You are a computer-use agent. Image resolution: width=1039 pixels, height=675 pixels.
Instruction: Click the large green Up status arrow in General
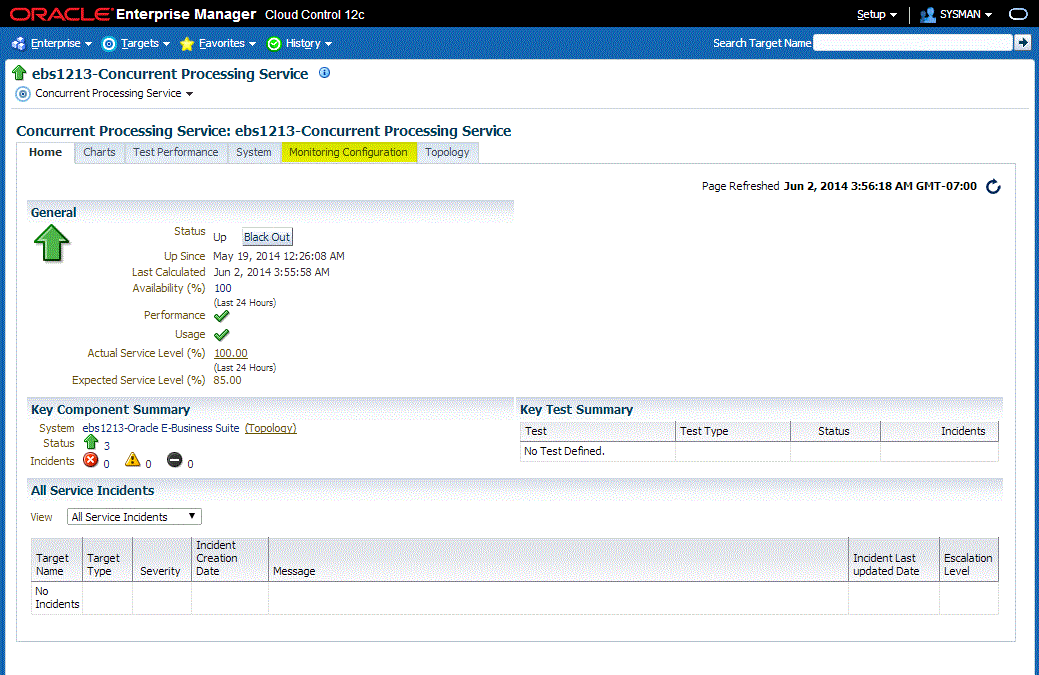(x=52, y=243)
